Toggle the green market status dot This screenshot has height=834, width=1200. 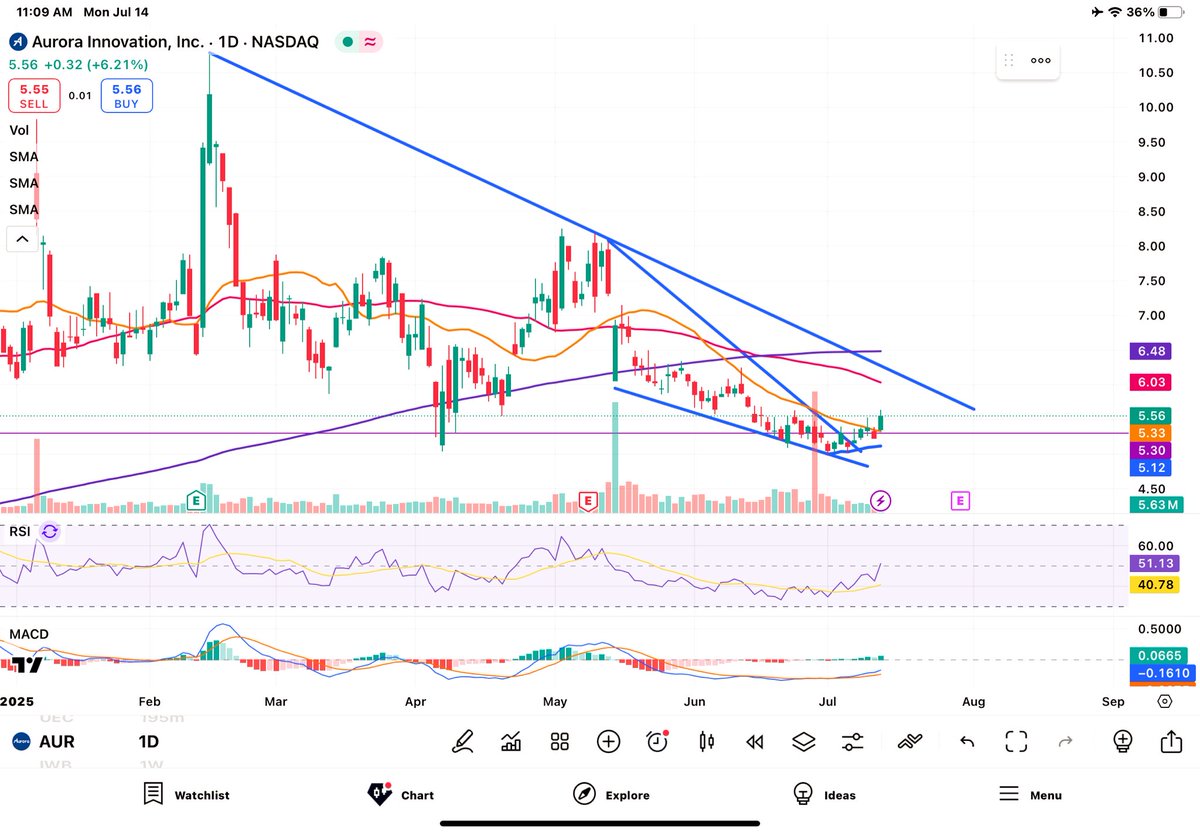point(346,42)
